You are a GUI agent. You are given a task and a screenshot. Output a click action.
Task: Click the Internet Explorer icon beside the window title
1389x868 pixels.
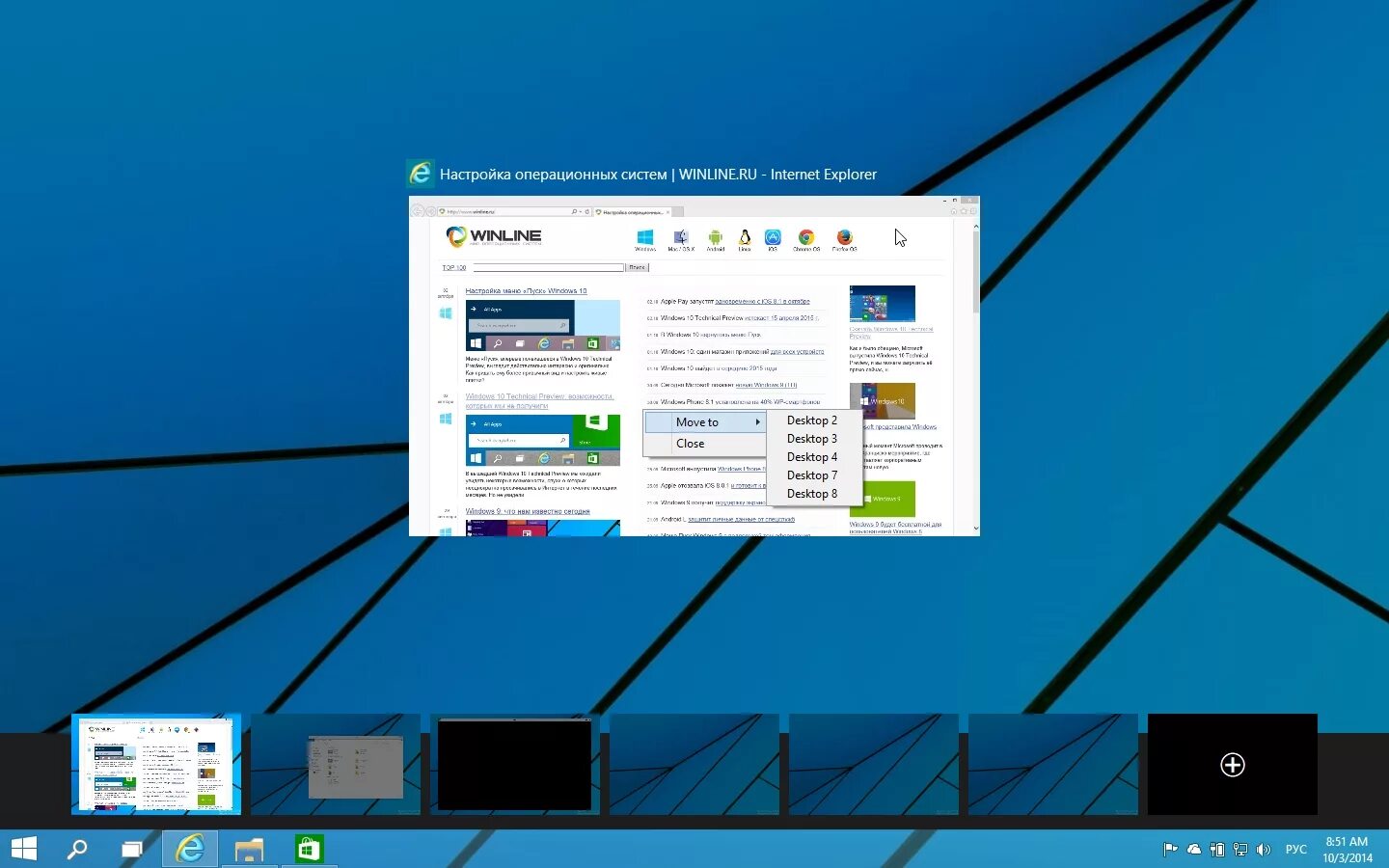421,174
